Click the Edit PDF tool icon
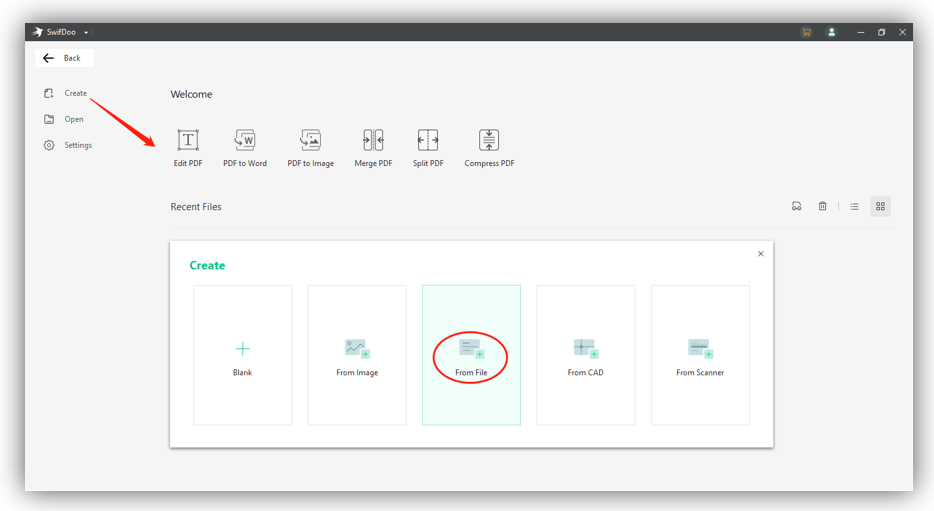Viewport: 934px width, 511px height. tap(188, 141)
